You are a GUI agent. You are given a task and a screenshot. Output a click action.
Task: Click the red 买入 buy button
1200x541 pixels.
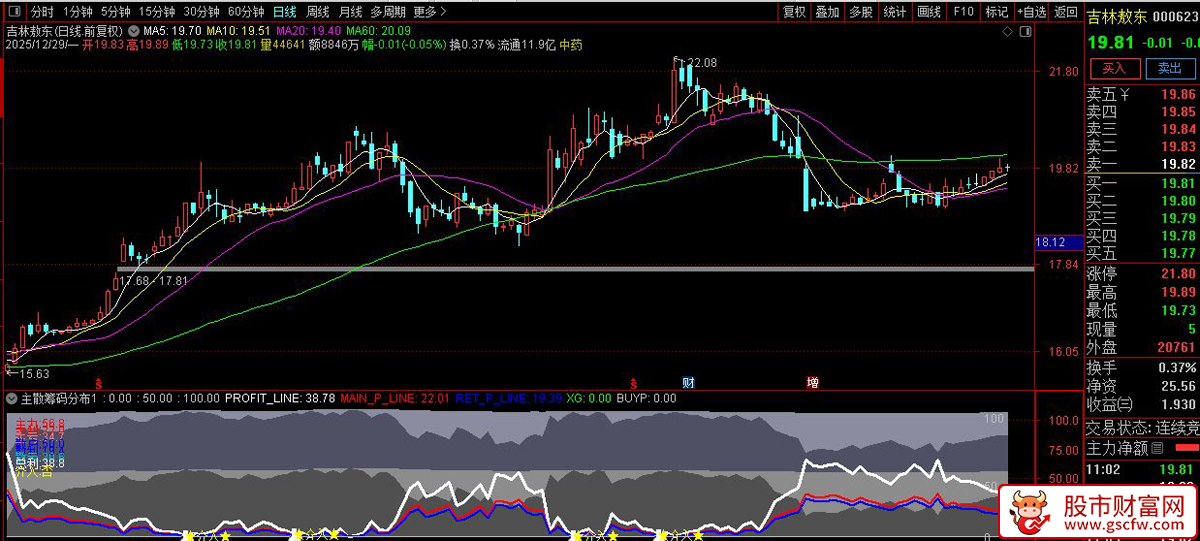[1114, 68]
